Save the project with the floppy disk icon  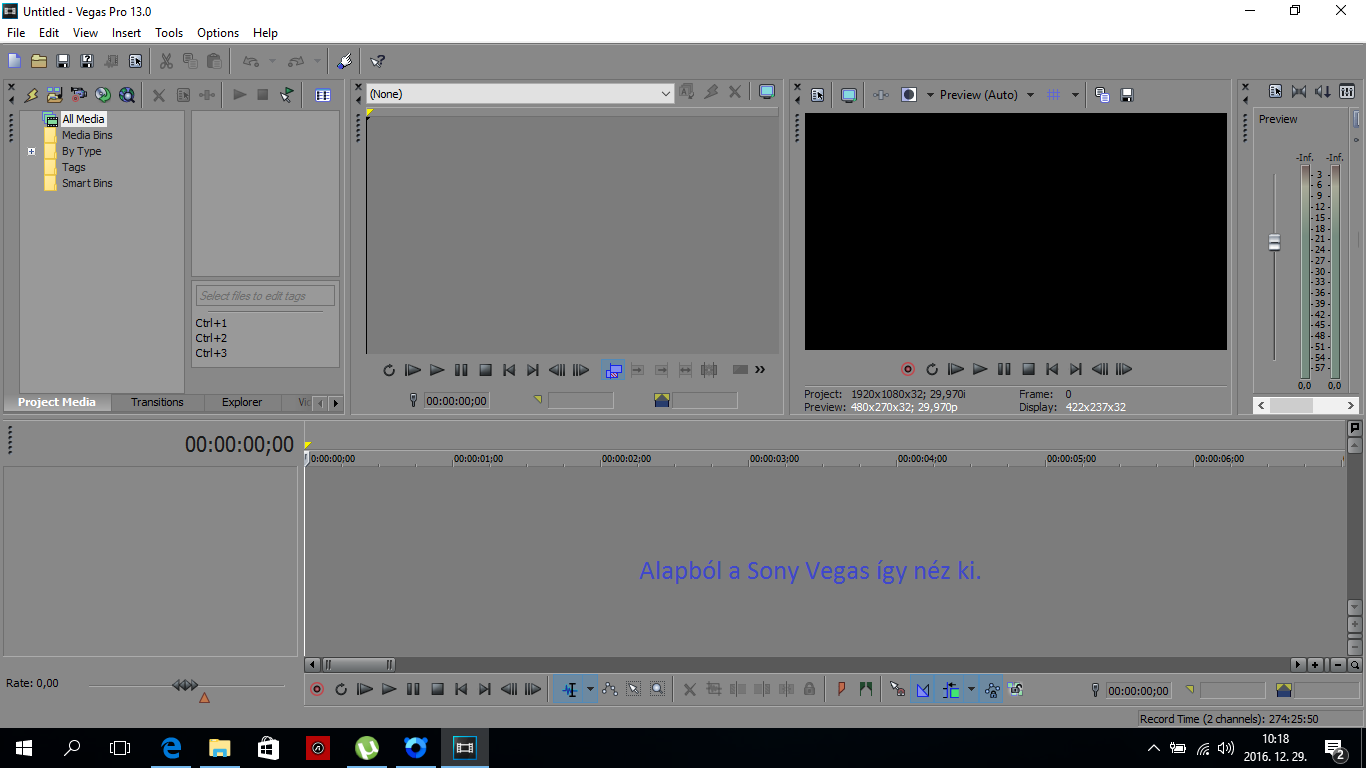coord(63,61)
